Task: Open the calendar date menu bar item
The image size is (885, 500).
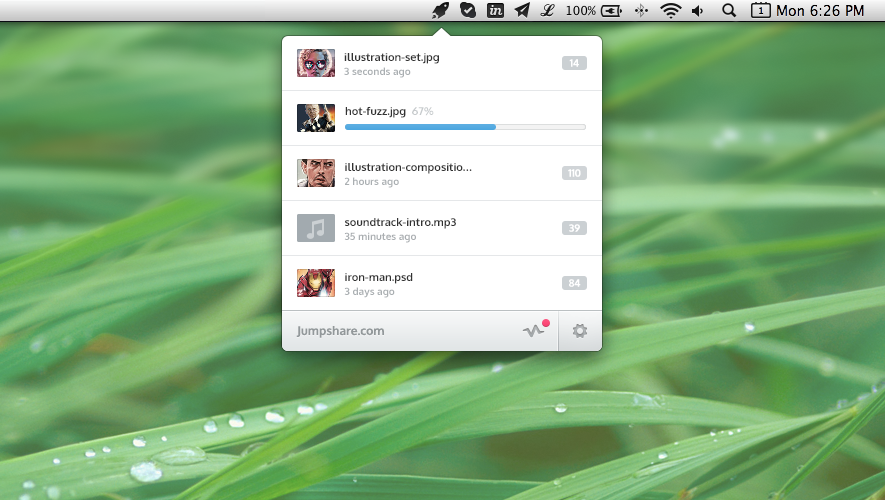Action: 760,11
